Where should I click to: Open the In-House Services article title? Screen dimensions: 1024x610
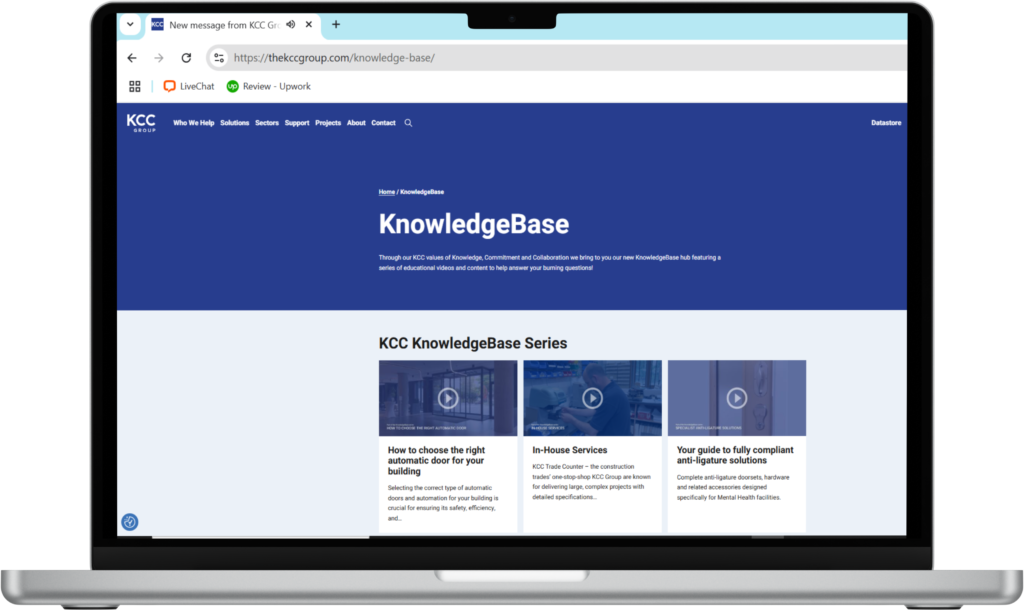point(569,450)
